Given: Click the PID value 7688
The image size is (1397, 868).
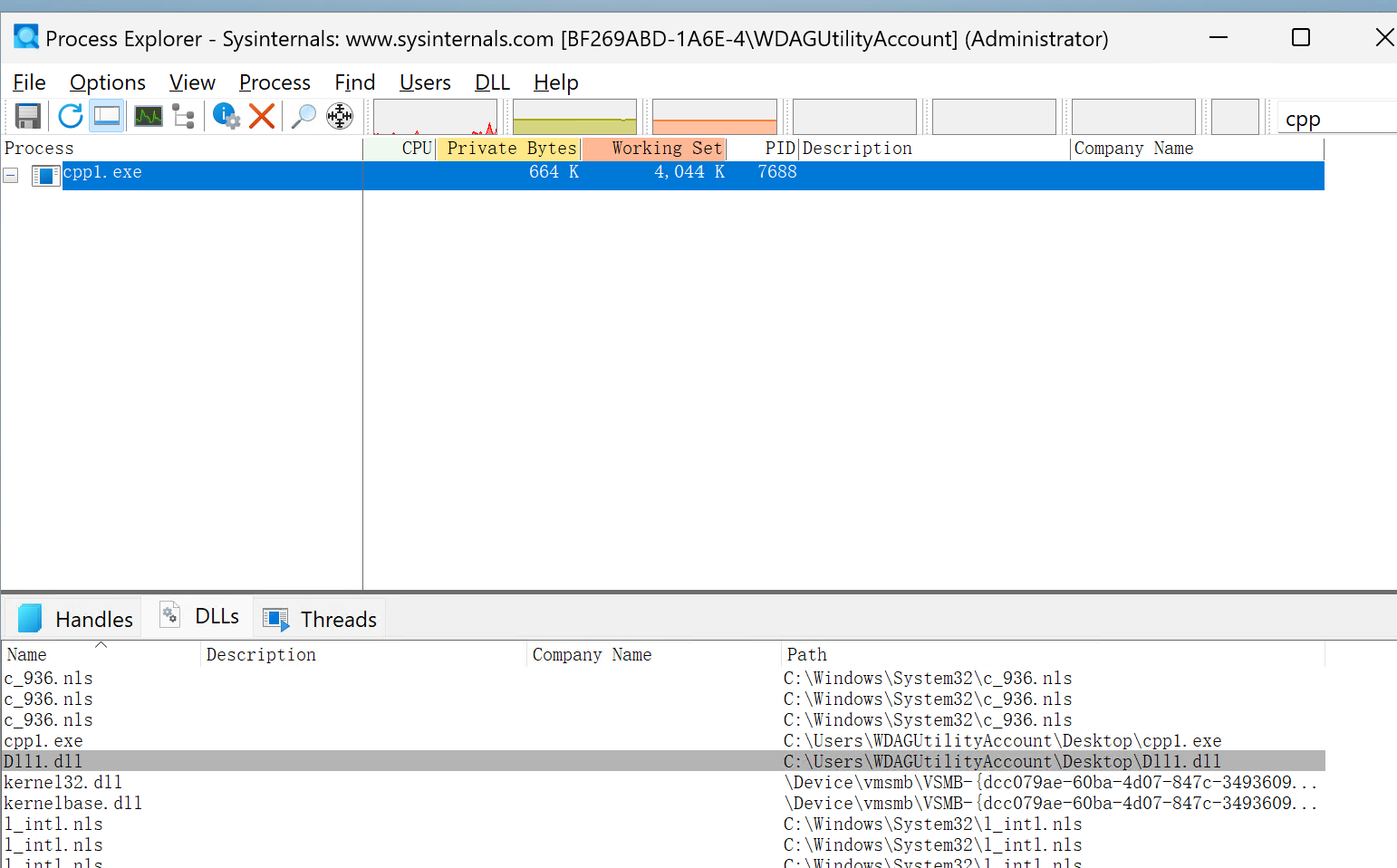Looking at the screenshot, I should (x=777, y=172).
